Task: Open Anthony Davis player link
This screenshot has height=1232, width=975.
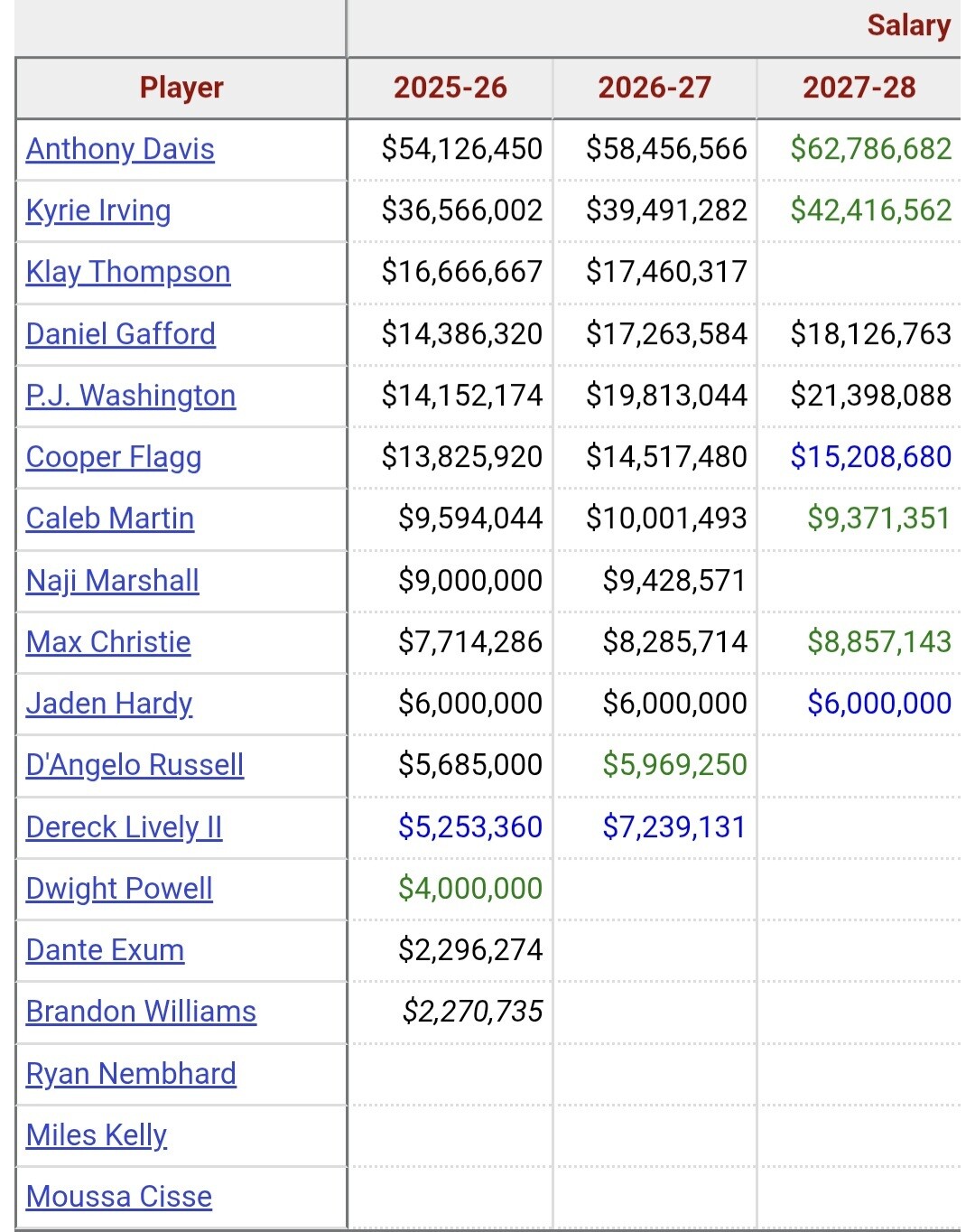Action: [x=120, y=148]
